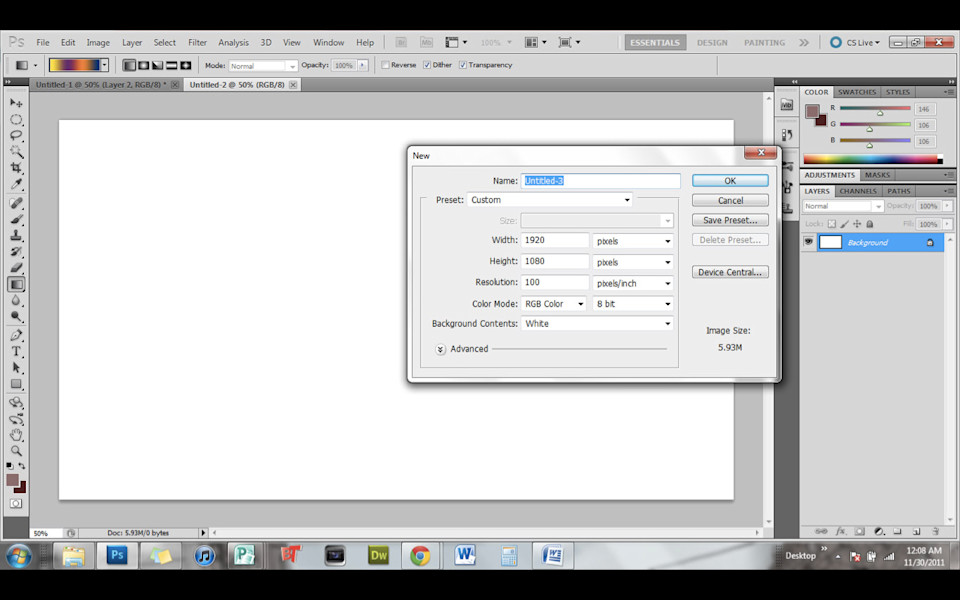This screenshot has height=600, width=960.
Task: Select the Crop tool
Action: click(x=16, y=168)
